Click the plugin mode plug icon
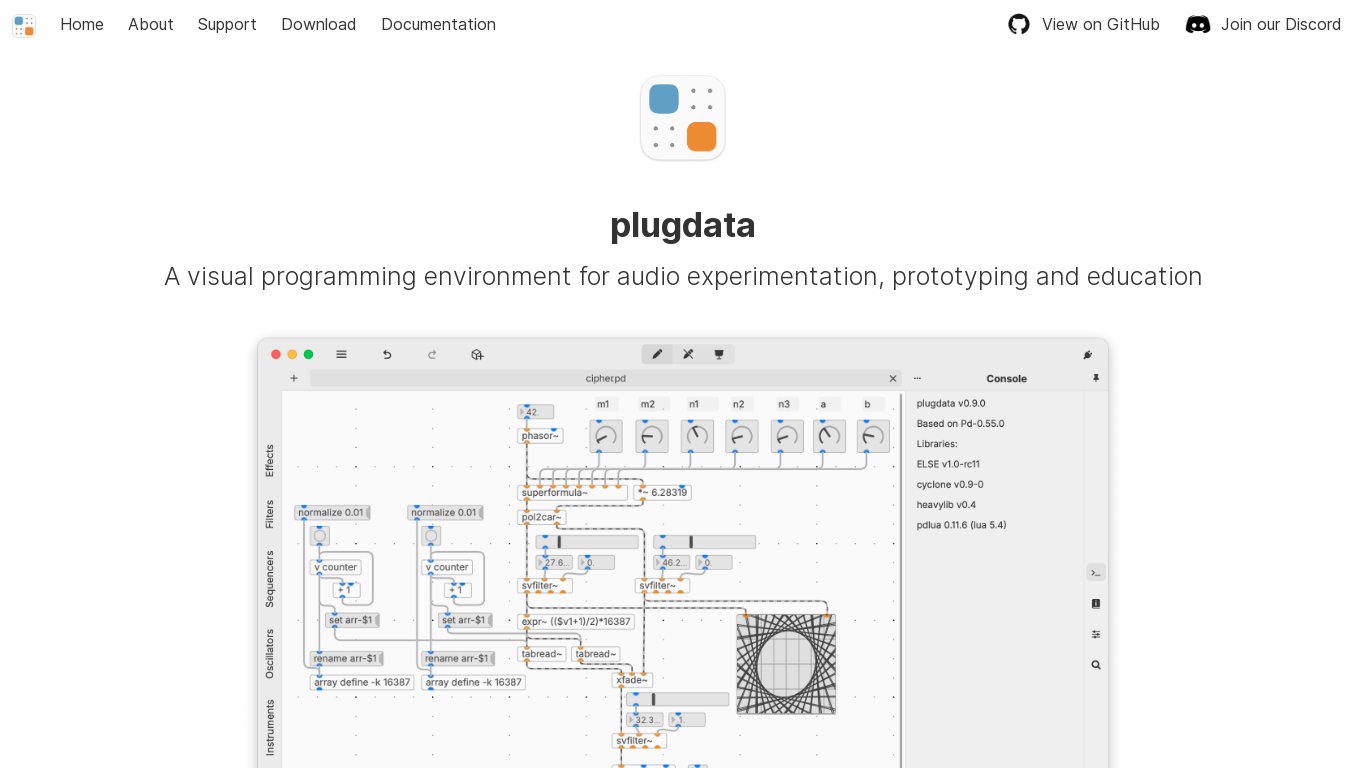Screen dimensions: 1366x768 [1088, 354]
